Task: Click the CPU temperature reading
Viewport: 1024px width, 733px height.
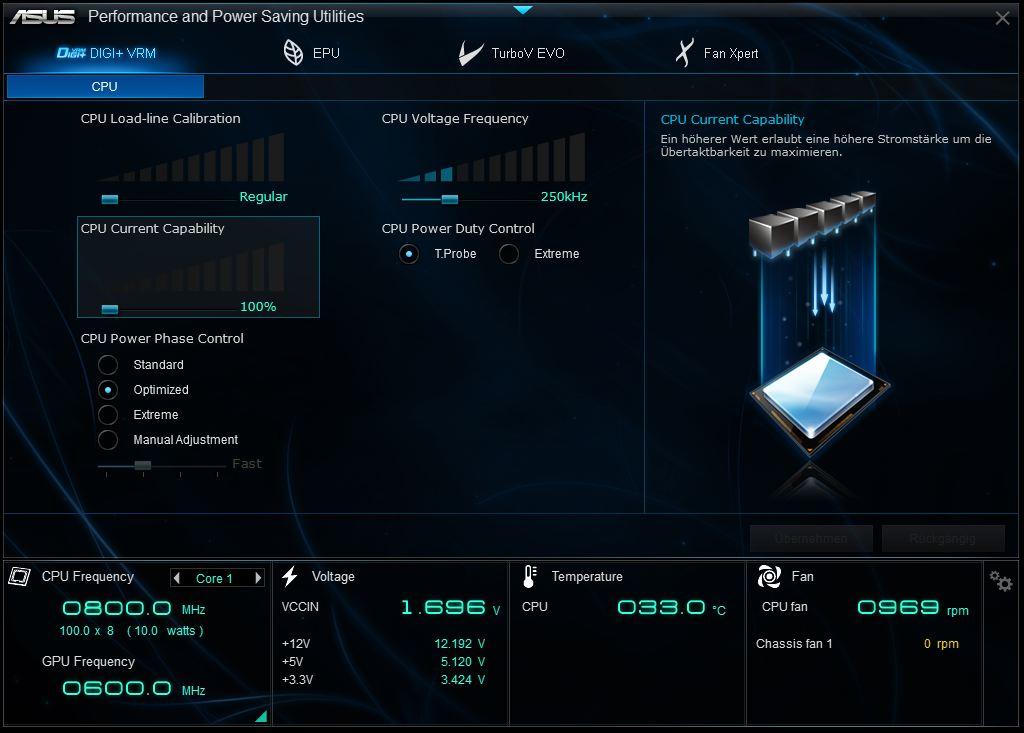Action: pos(671,608)
